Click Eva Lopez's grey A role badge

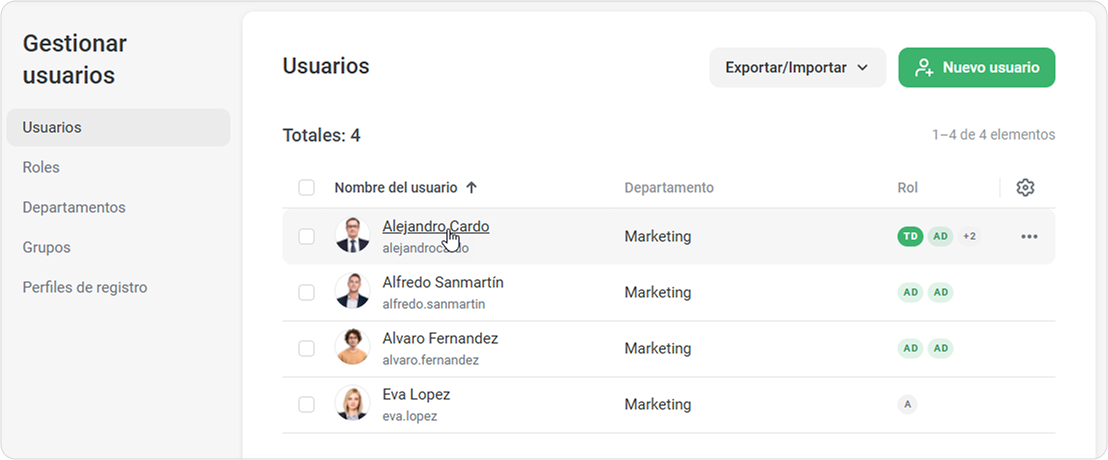(907, 405)
